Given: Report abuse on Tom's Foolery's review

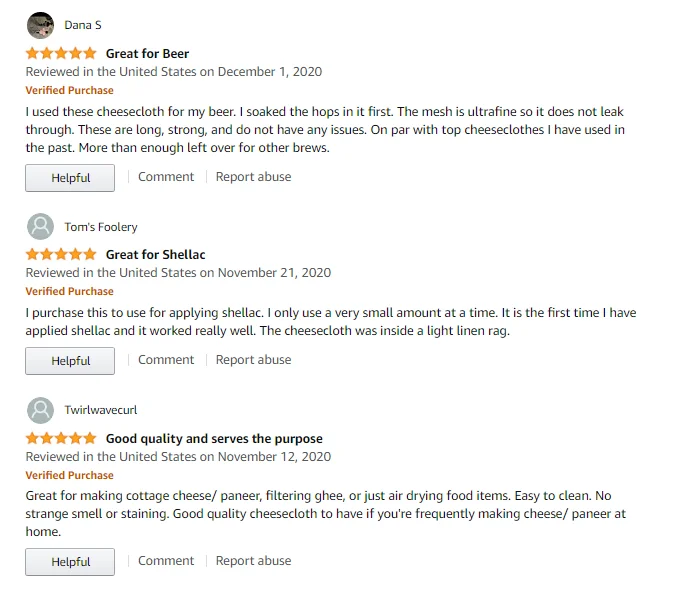Looking at the screenshot, I should coord(254,360).
